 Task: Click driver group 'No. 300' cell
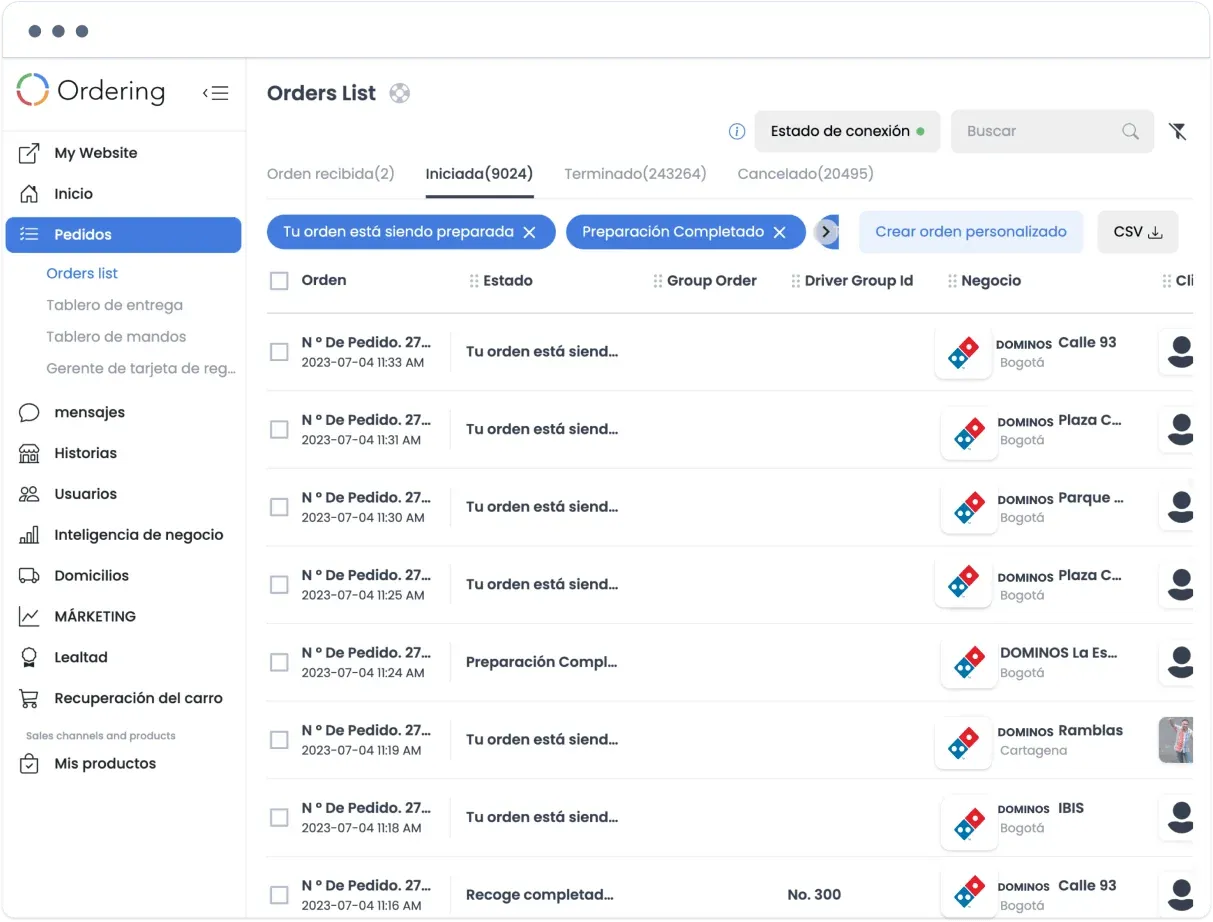pyautogui.click(x=814, y=895)
